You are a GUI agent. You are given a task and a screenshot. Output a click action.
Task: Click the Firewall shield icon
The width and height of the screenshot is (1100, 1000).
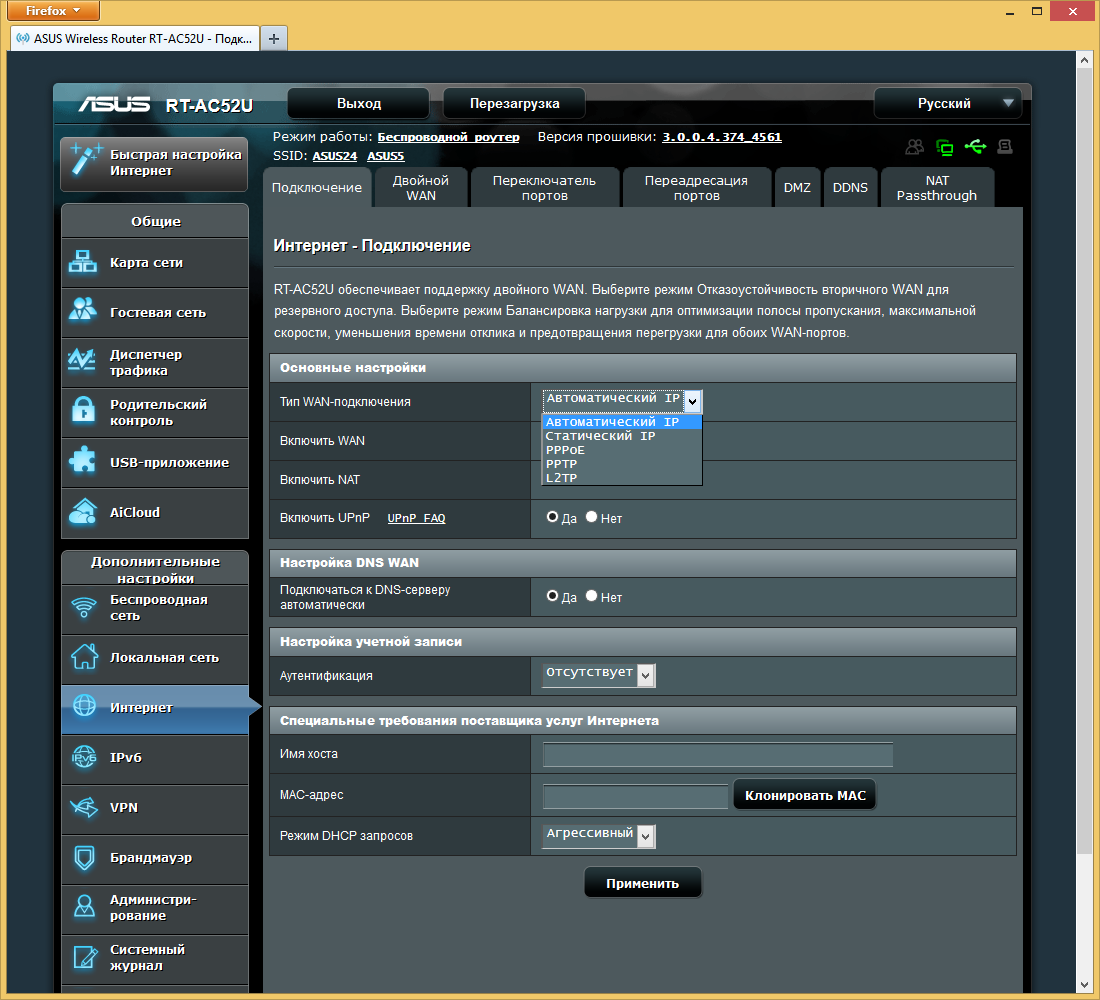[82, 858]
